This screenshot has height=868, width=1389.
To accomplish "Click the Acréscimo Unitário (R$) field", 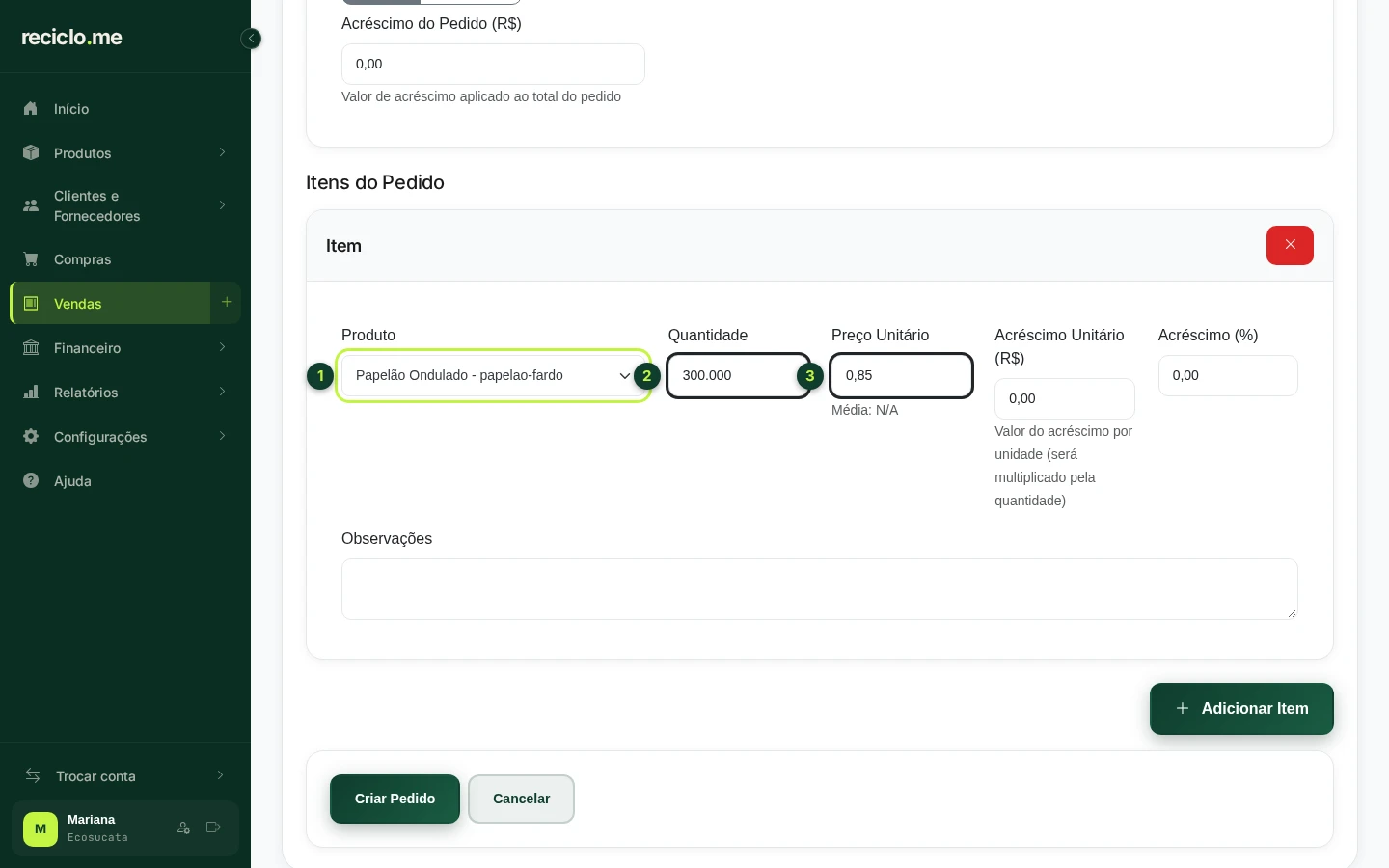I will [x=1065, y=399].
